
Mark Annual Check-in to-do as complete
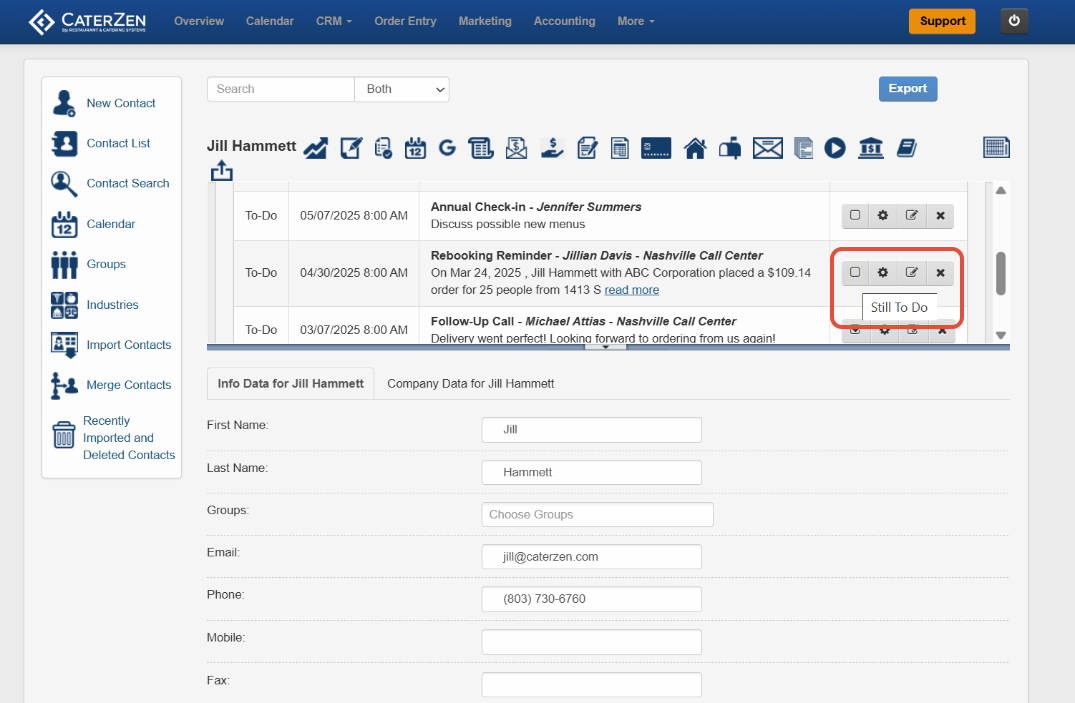[x=855, y=215]
